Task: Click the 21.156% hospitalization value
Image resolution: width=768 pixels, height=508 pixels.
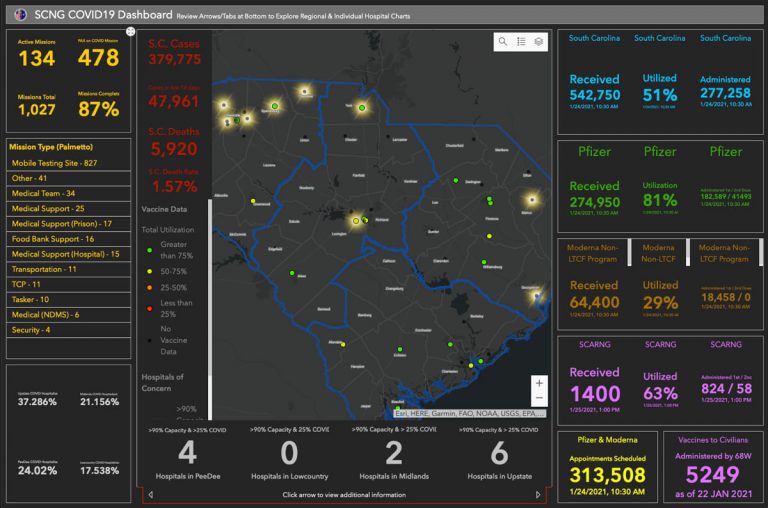Action: (x=99, y=402)
